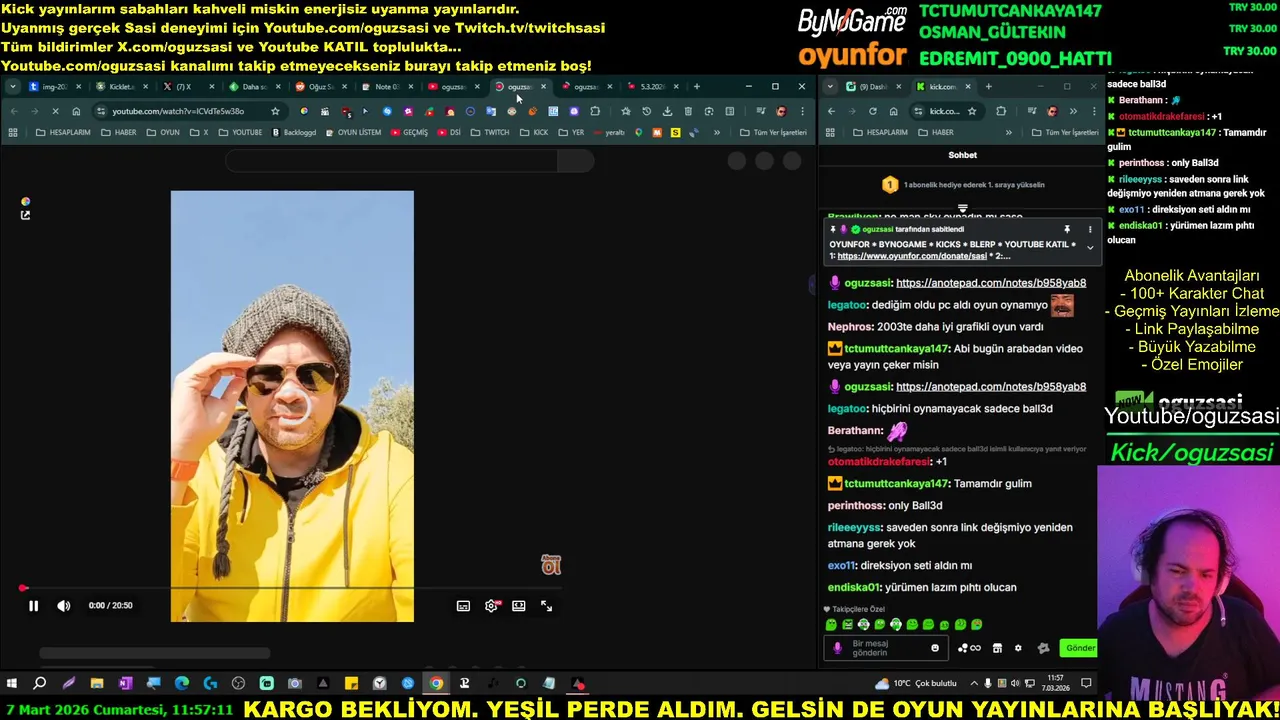
Task: Switch YouTube player to theater mode
Action: click(x=518, y=605)
